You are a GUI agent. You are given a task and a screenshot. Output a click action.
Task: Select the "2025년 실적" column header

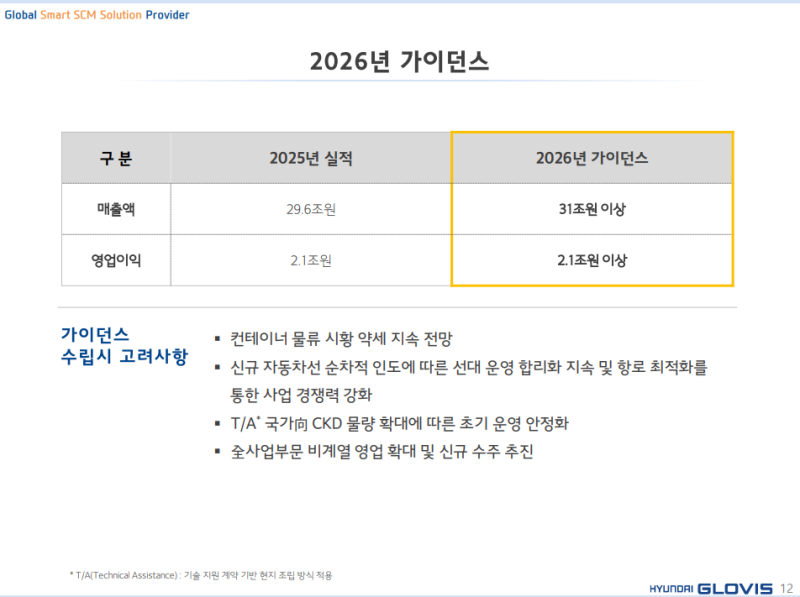[310, 158]
